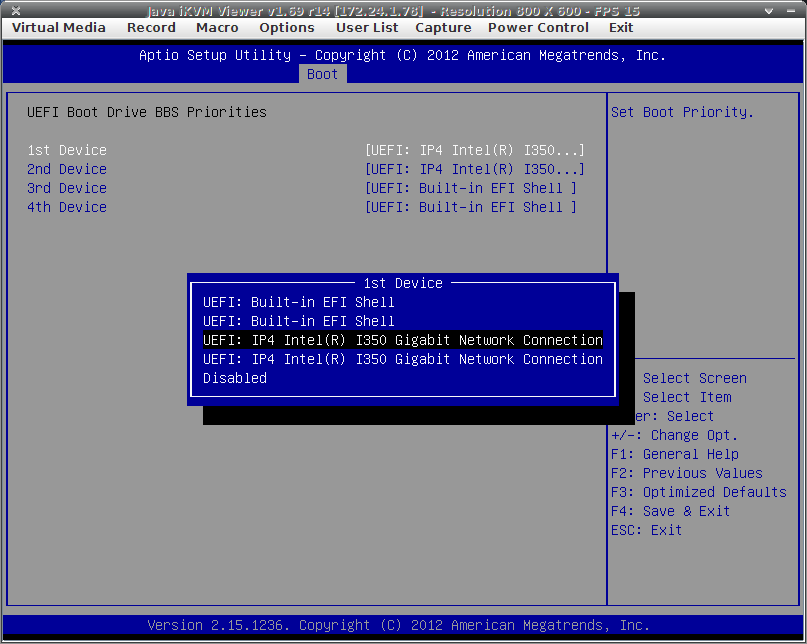Choose the second Built-in EFI Shell popup entry
The height and width of the screenshot is (644, 807).
pyautogui.click(x=298, y=321)
